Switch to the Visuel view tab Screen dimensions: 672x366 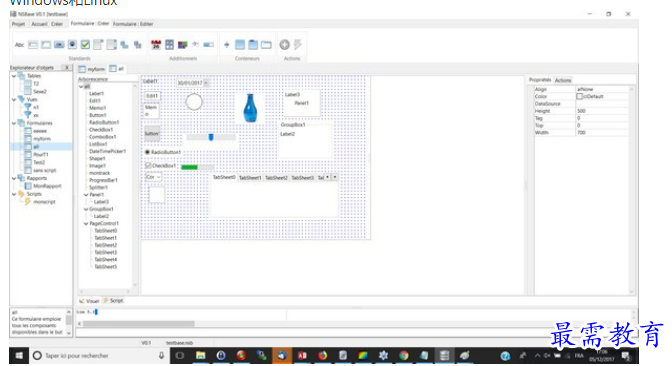[x=89, y=301]
